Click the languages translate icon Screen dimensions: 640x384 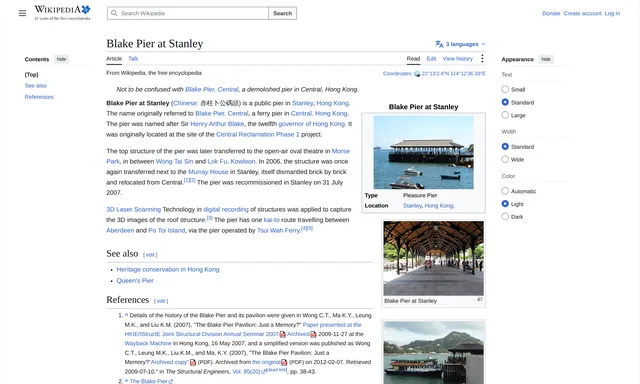coord(439,44)
